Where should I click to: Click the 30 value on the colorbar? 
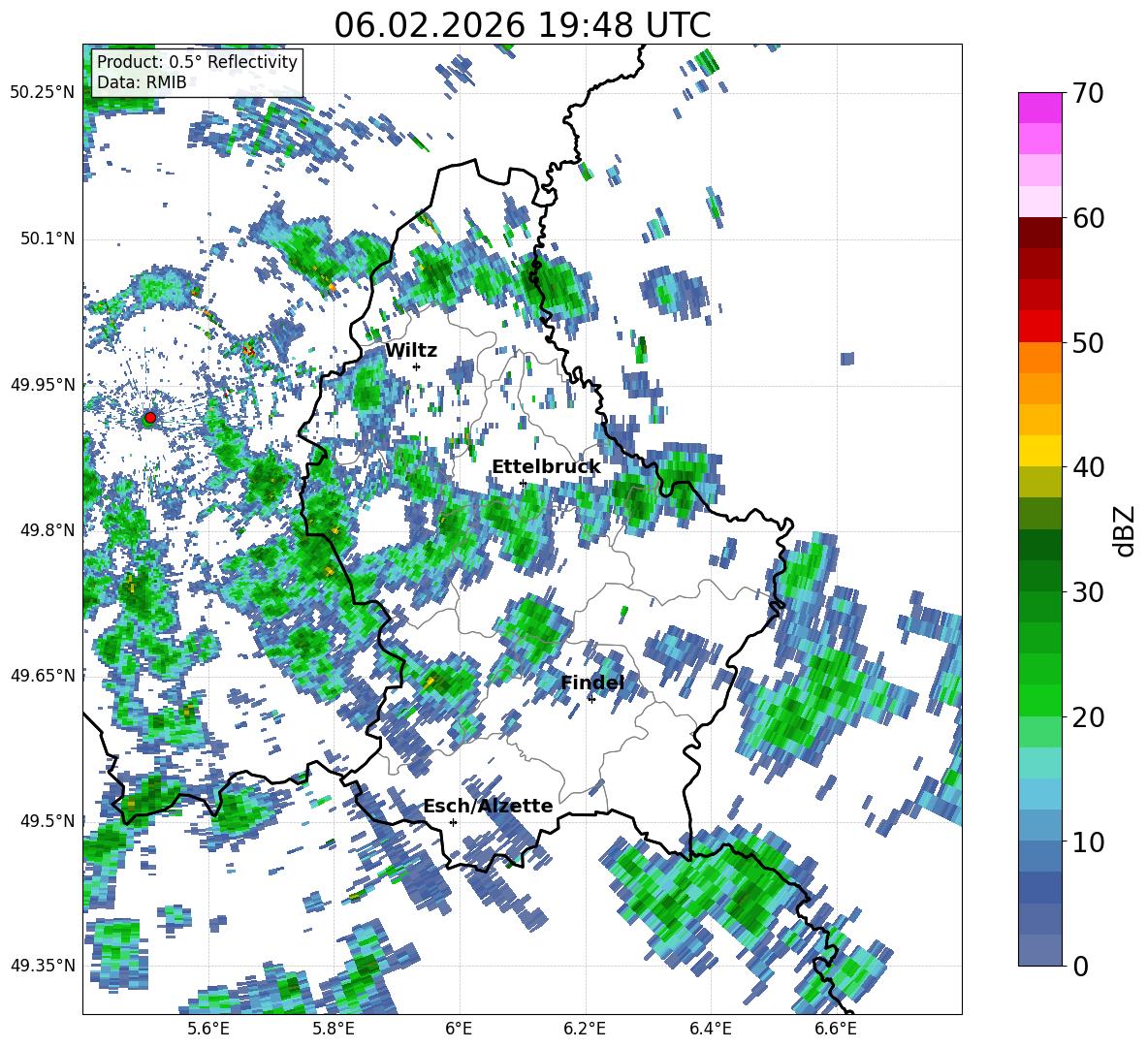click(x=1087, y=592)
